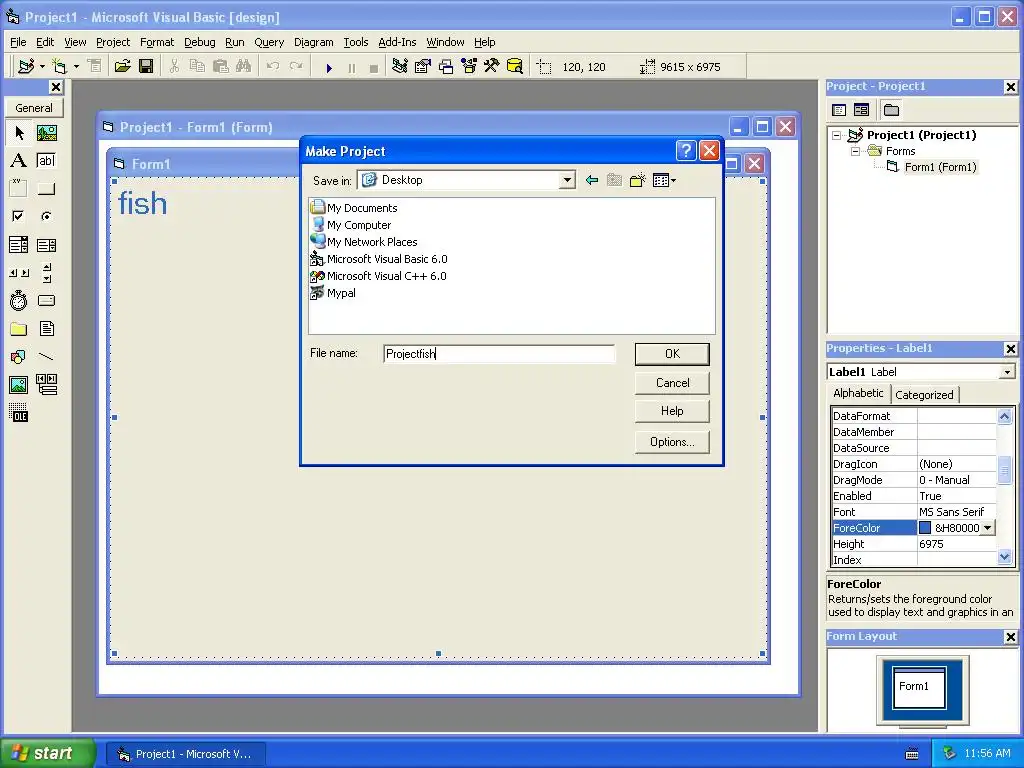
Task: Switch to the Alphabetic tab
Action: (x=858, y=393)
